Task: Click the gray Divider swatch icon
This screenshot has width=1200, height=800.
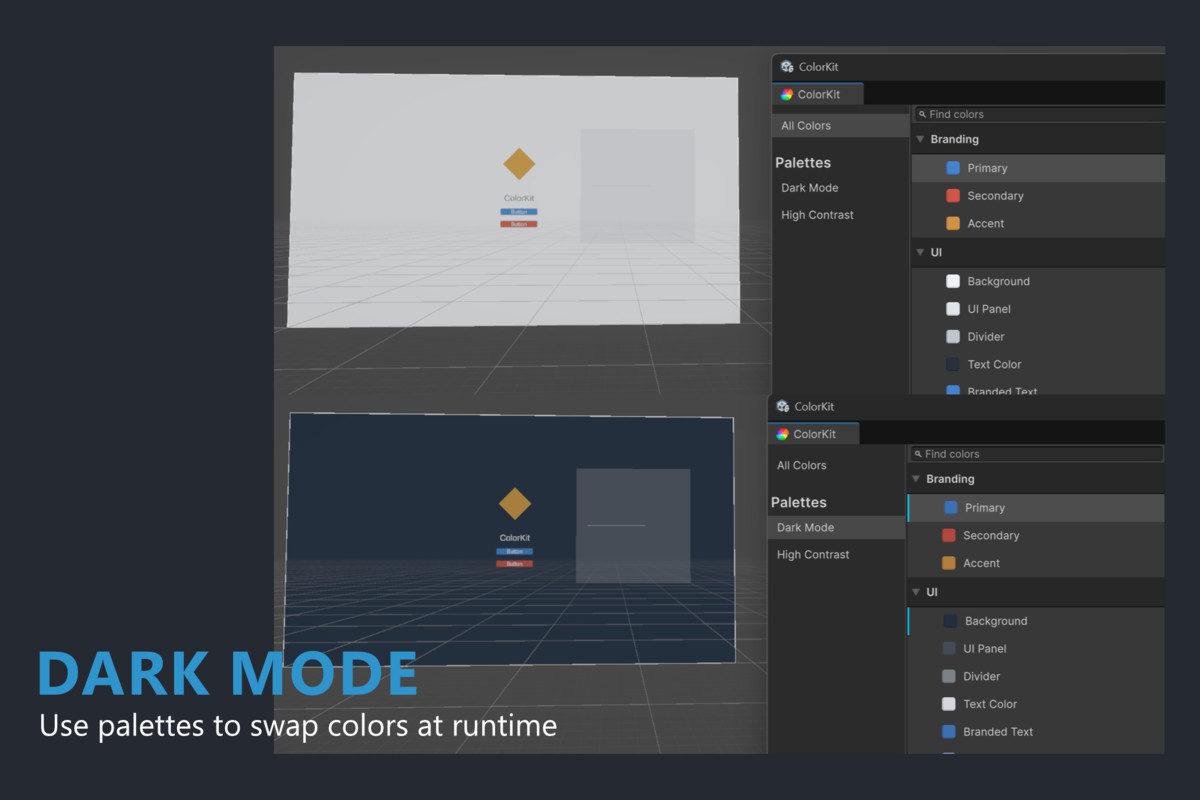Action: point(953,336)
